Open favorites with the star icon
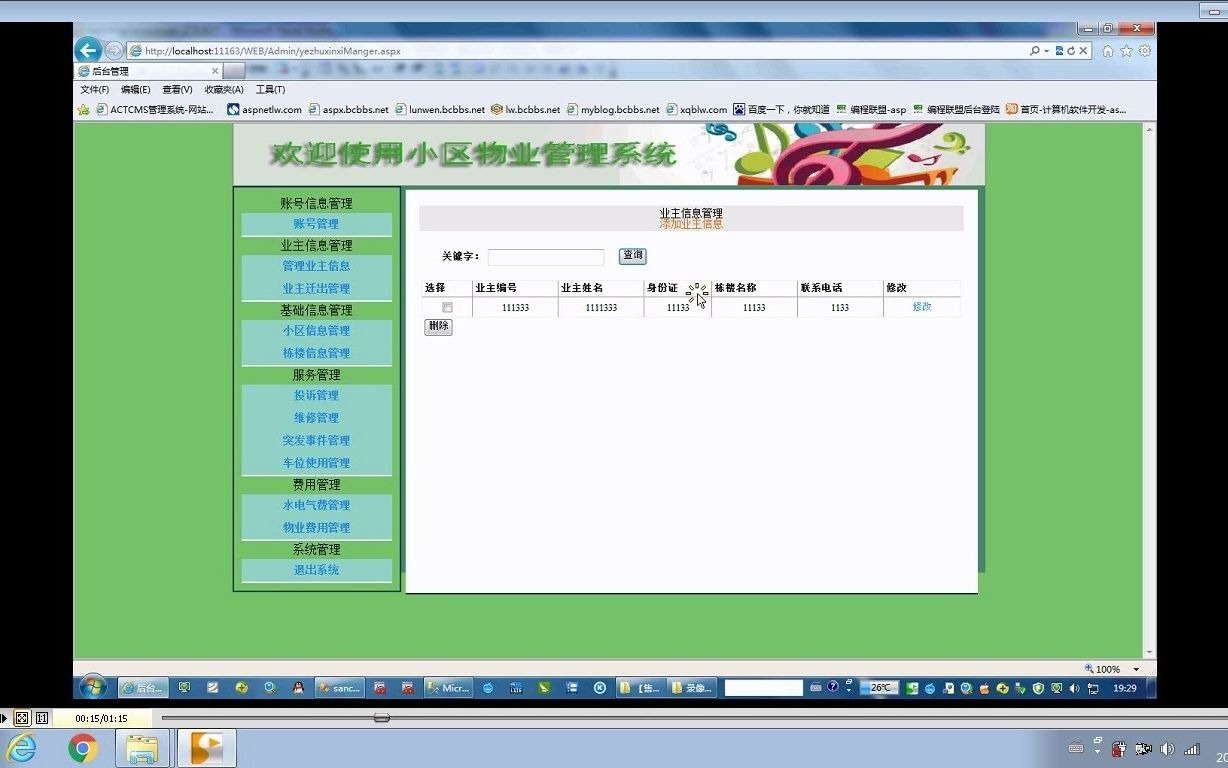 pos(1126,50)
